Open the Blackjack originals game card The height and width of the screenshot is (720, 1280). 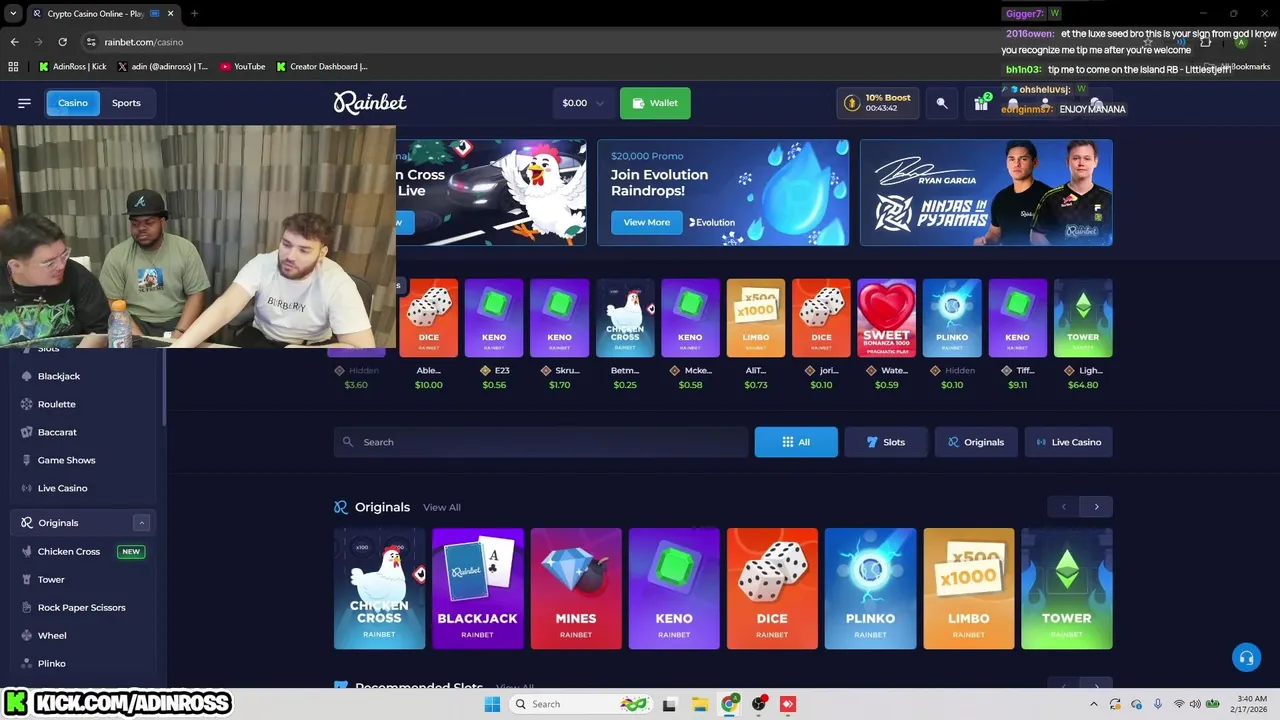point(477,589)
